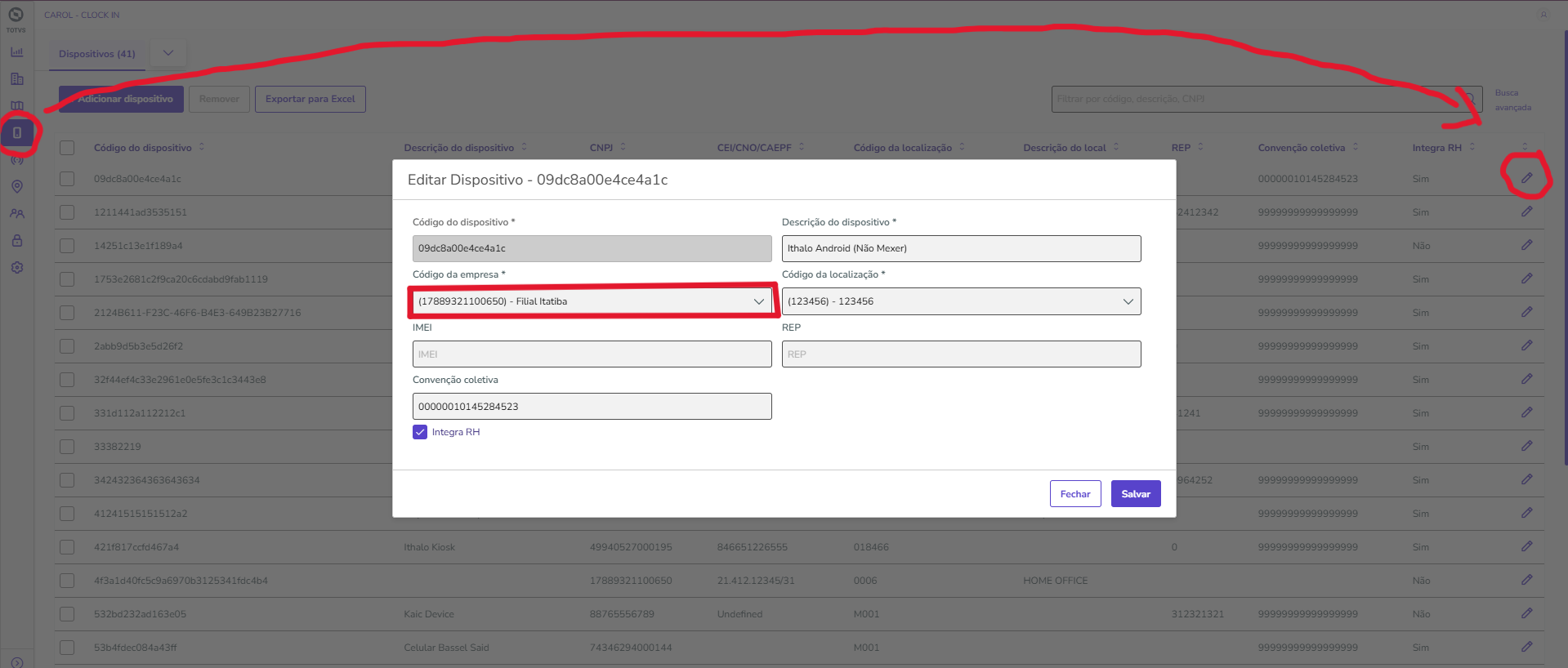Open the settings gear sidebar icon
Image resolution: width=1568 pixels, height=668 pixels.
click(x=17, y=268)
